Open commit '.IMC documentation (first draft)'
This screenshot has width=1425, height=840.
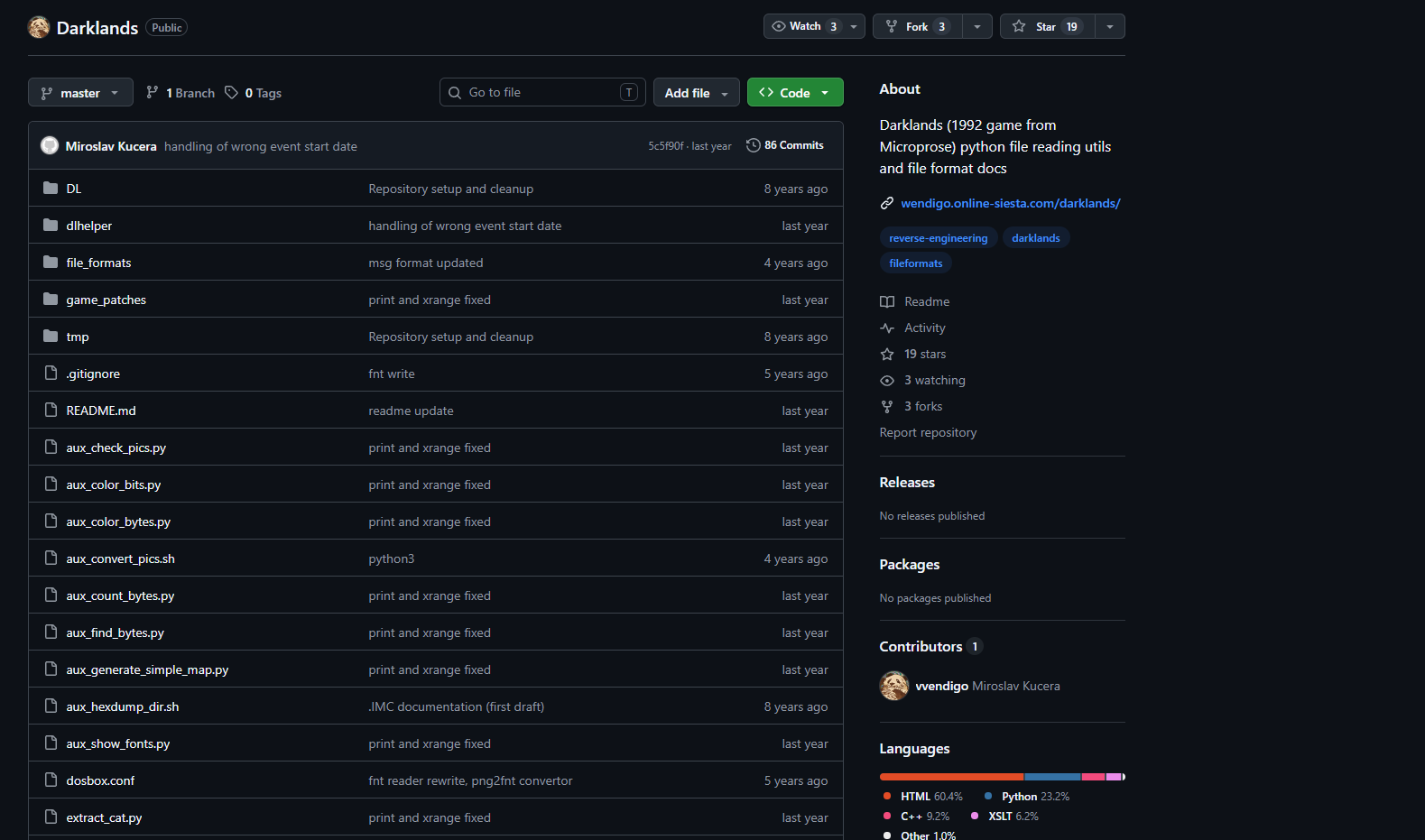click(x=457, y=706)
